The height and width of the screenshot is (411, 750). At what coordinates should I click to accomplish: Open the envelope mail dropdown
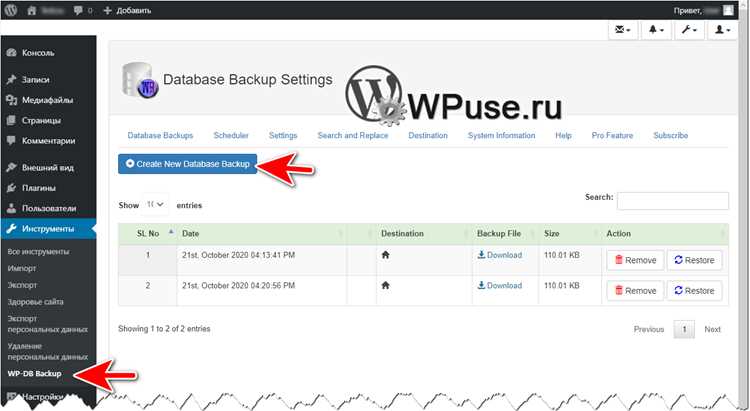pos(623,30)
